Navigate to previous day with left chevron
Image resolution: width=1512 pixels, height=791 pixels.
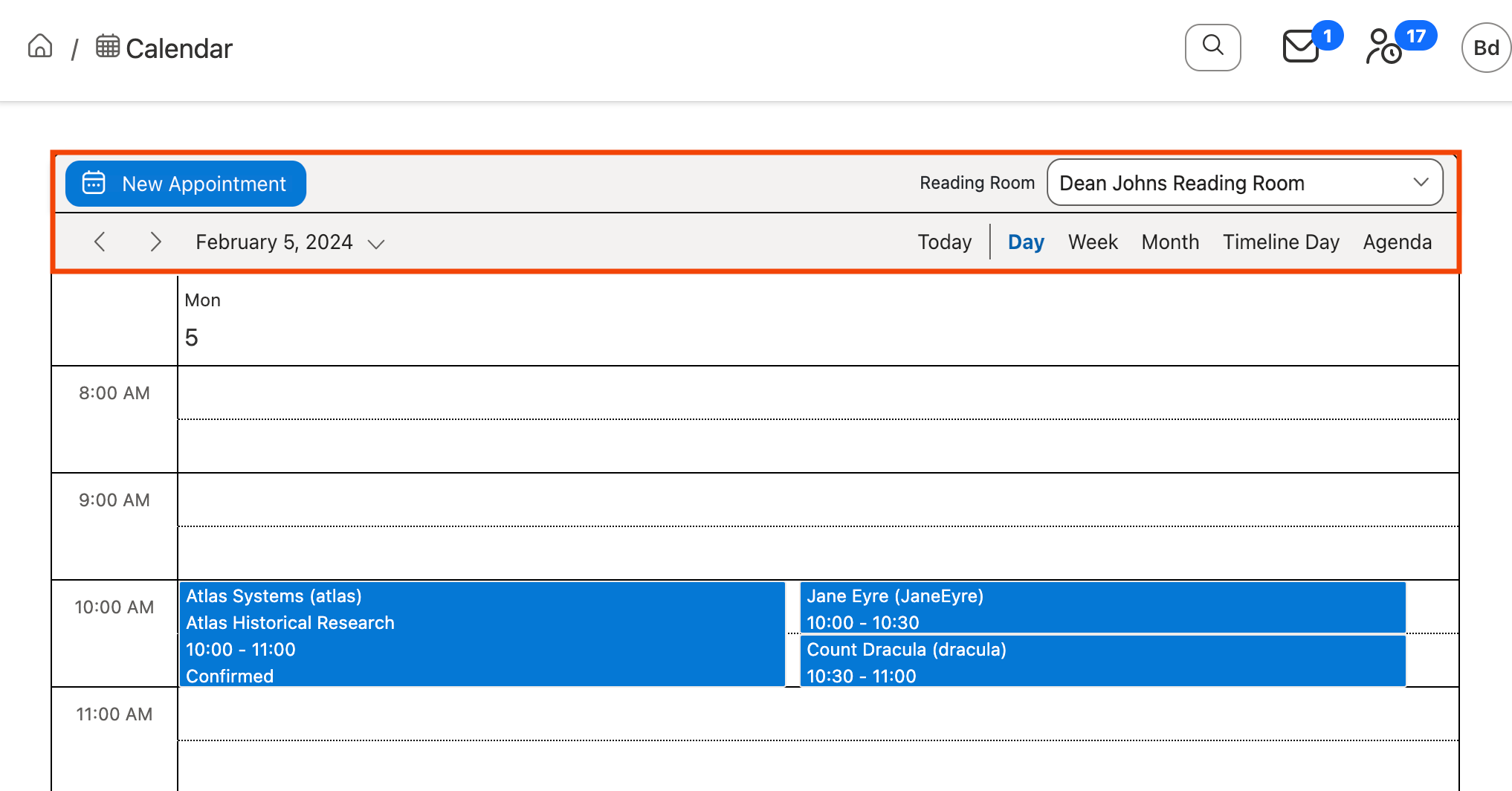(100, 242)
